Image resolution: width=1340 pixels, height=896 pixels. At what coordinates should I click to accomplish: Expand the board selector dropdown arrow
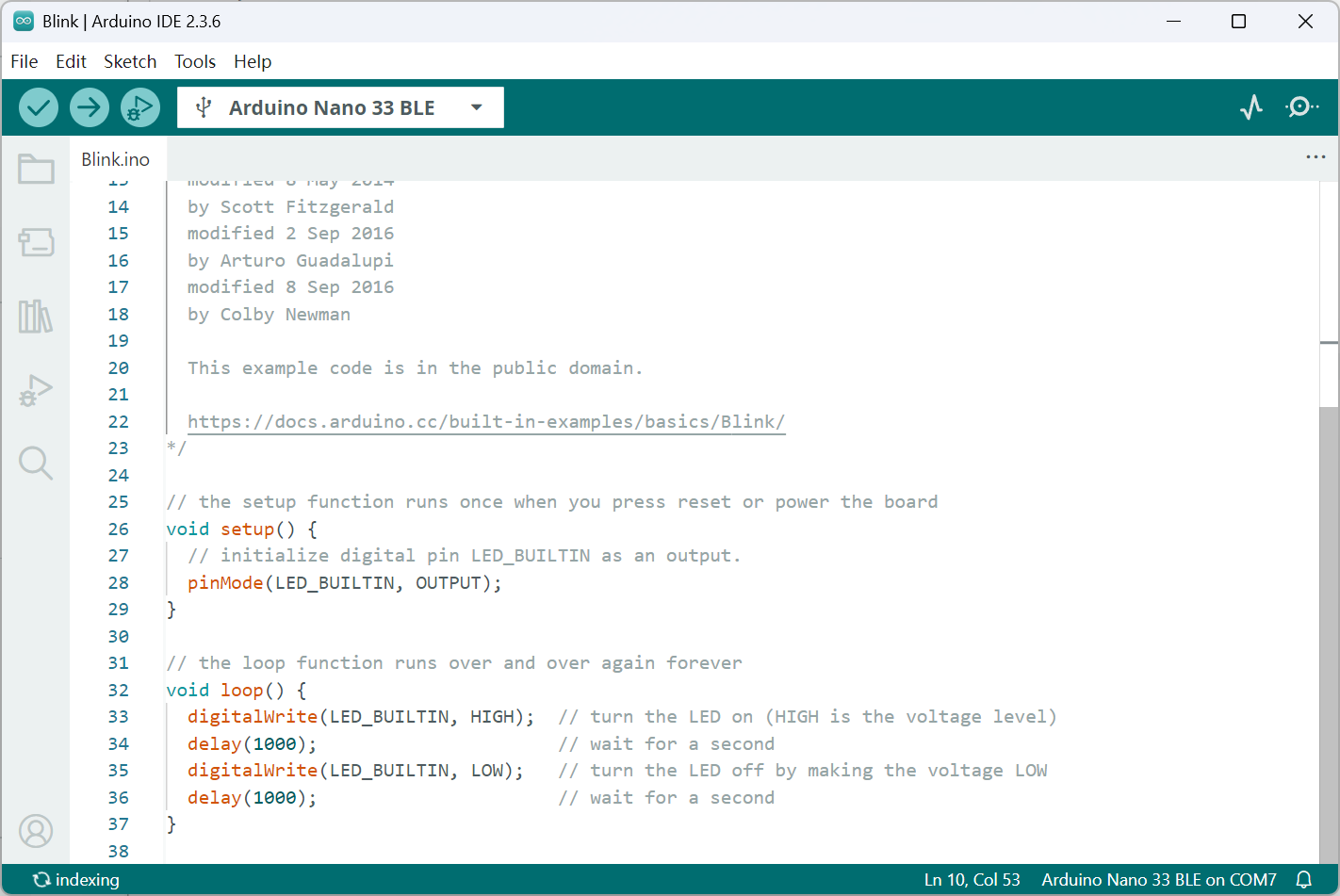[477, 107]
